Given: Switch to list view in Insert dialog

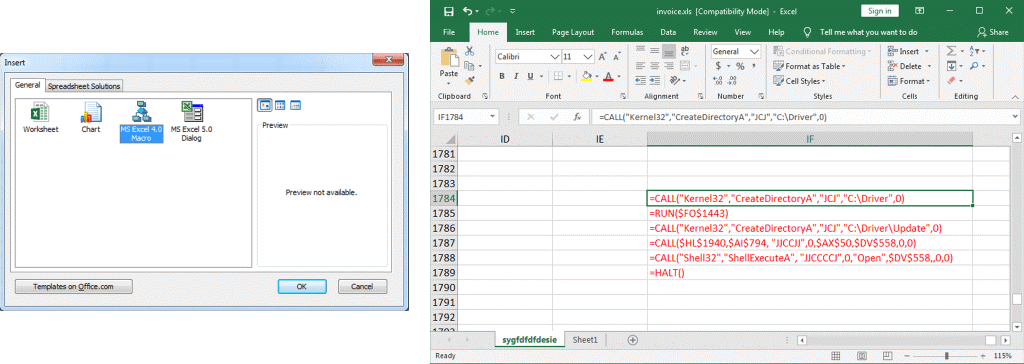Looking at the screenshot, I should point(280,105).
